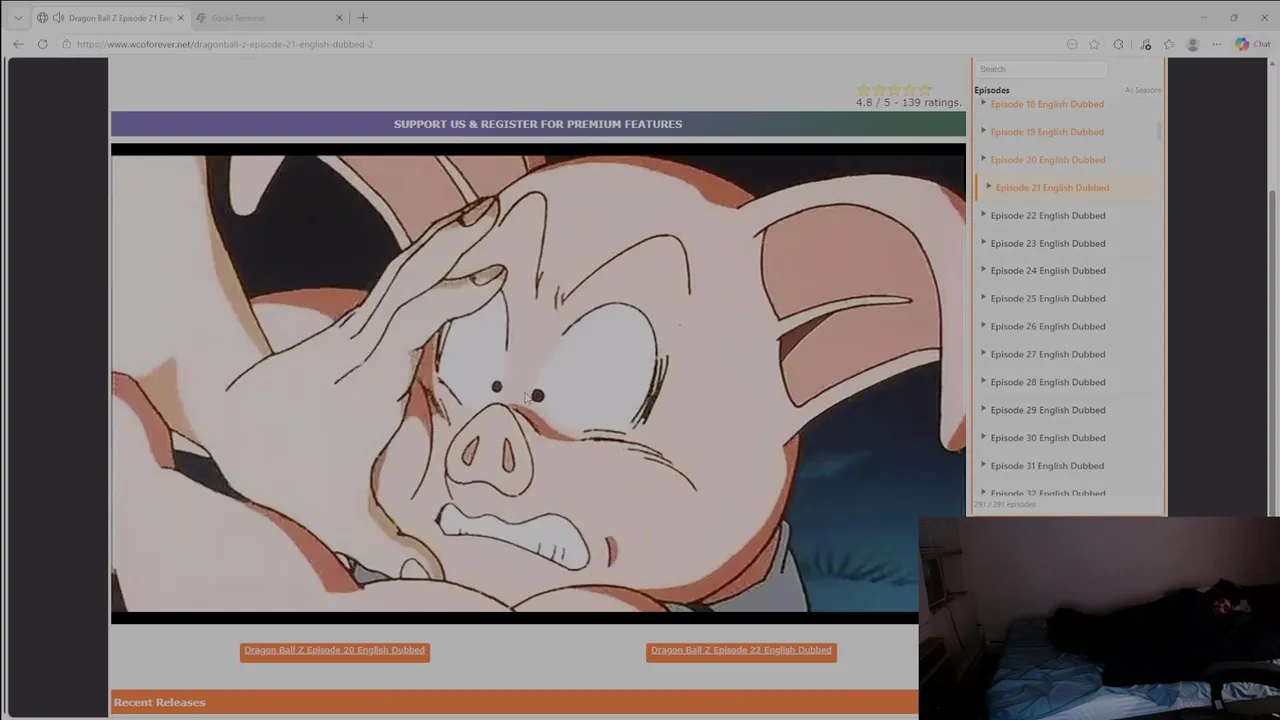Click the 4.8 / 5 - 139 ratings text

tap(908, 103)
